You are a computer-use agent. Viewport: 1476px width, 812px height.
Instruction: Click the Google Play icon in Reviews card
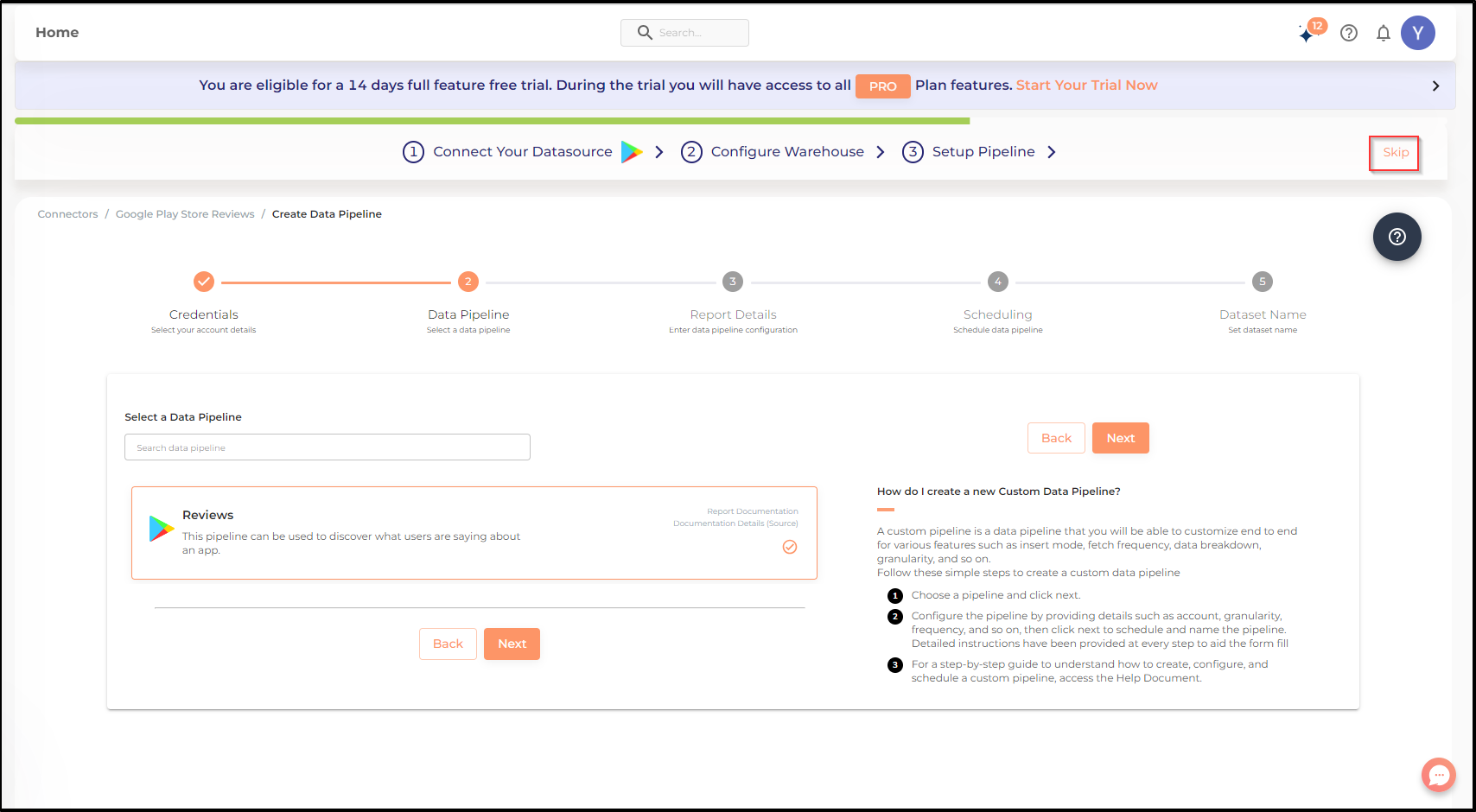(x=162, y=528)
